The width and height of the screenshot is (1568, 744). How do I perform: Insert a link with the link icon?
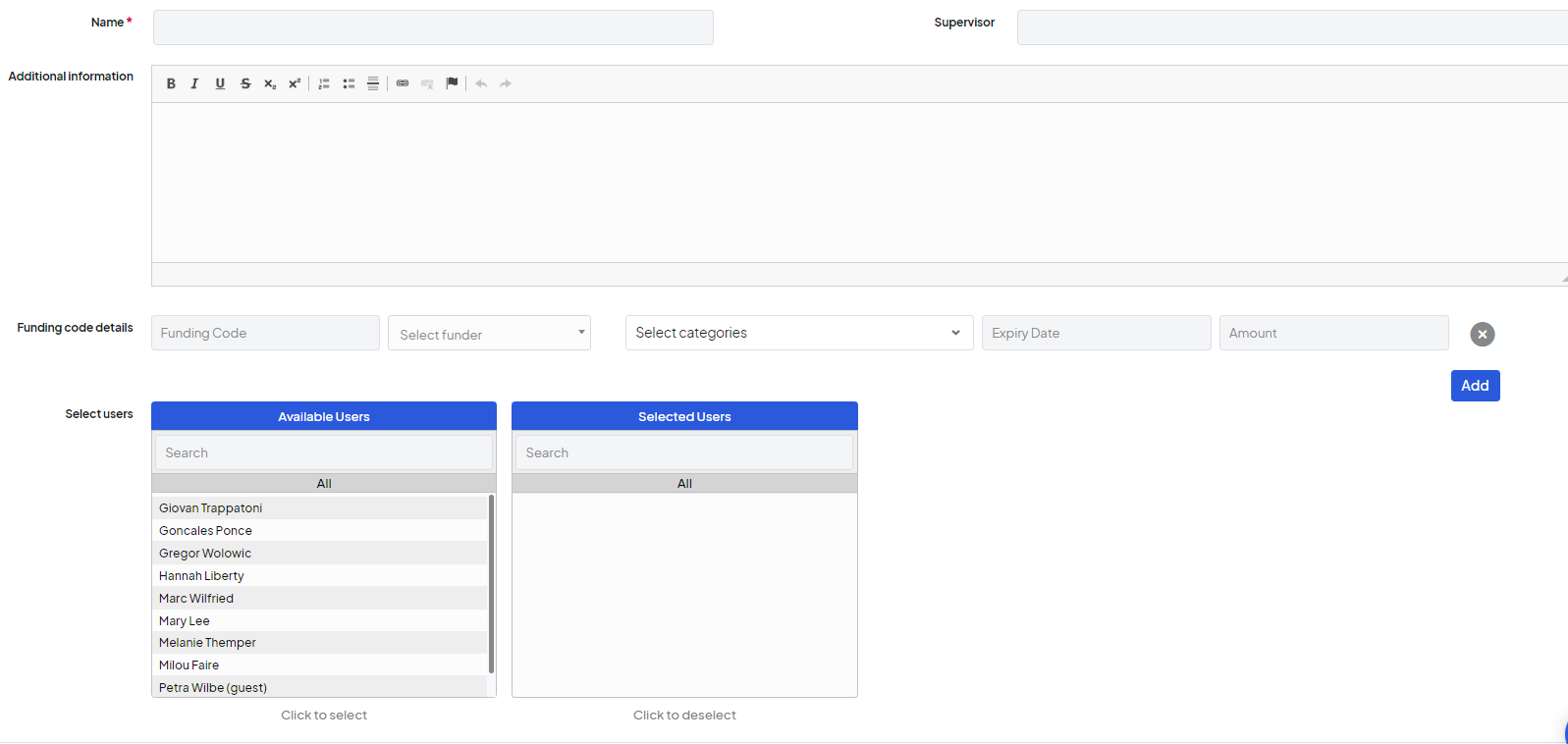pyautogui.click(x=403, y=84)
